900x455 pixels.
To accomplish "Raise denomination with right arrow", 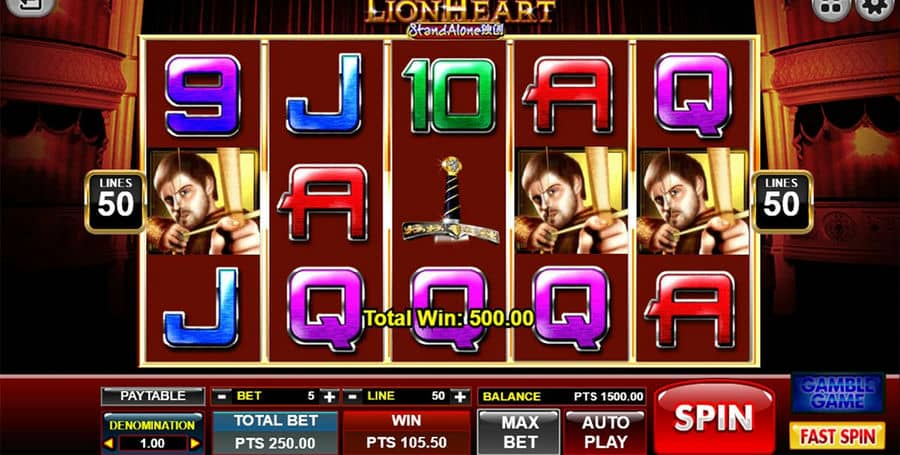I will (195, 444).
